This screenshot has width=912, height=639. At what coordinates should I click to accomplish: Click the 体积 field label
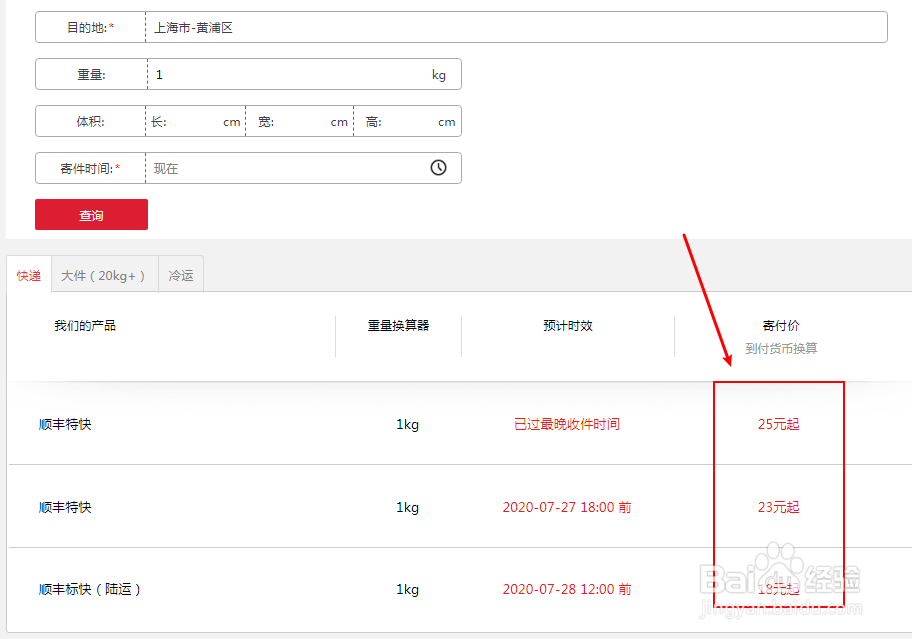click(x=90, y=122)
